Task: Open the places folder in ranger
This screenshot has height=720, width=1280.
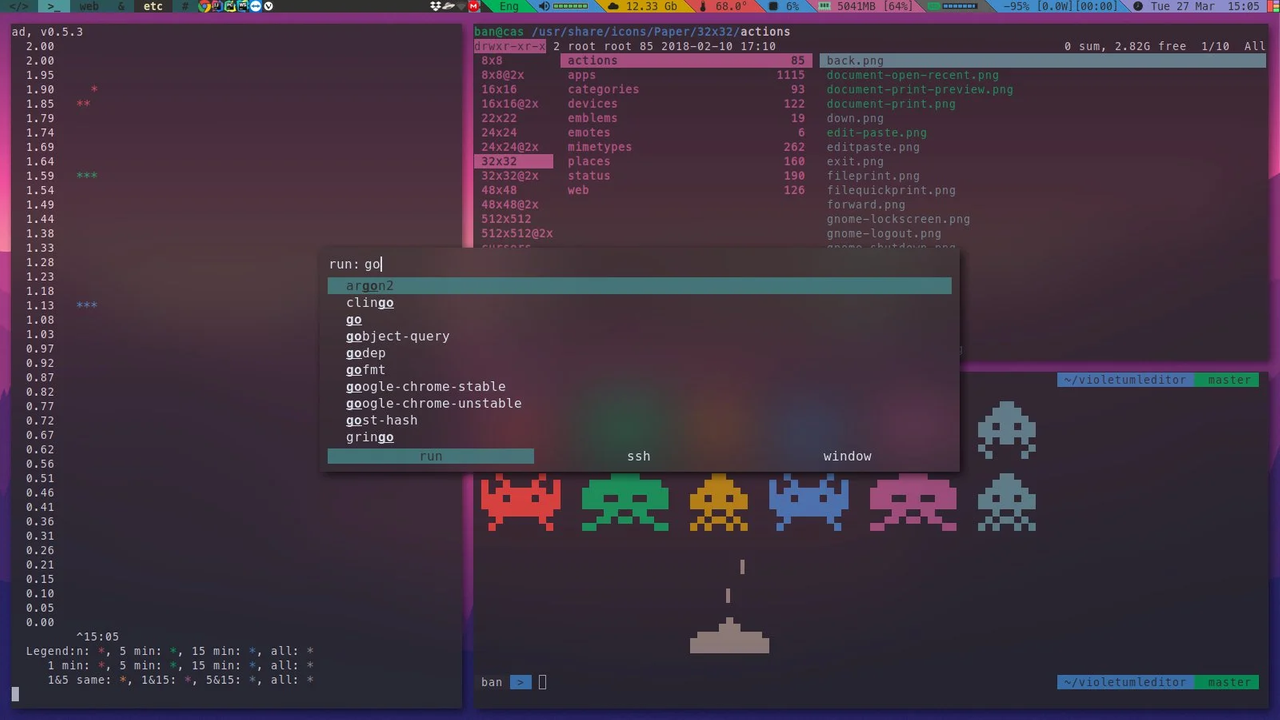Action: point(685,161)
